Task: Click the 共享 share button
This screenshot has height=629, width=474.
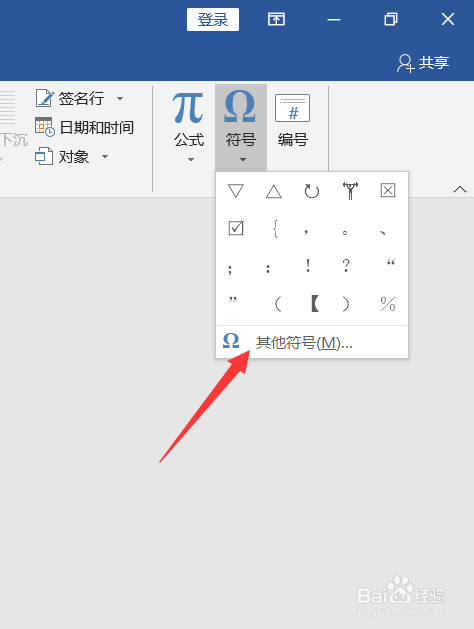Action: click(423, 63)
